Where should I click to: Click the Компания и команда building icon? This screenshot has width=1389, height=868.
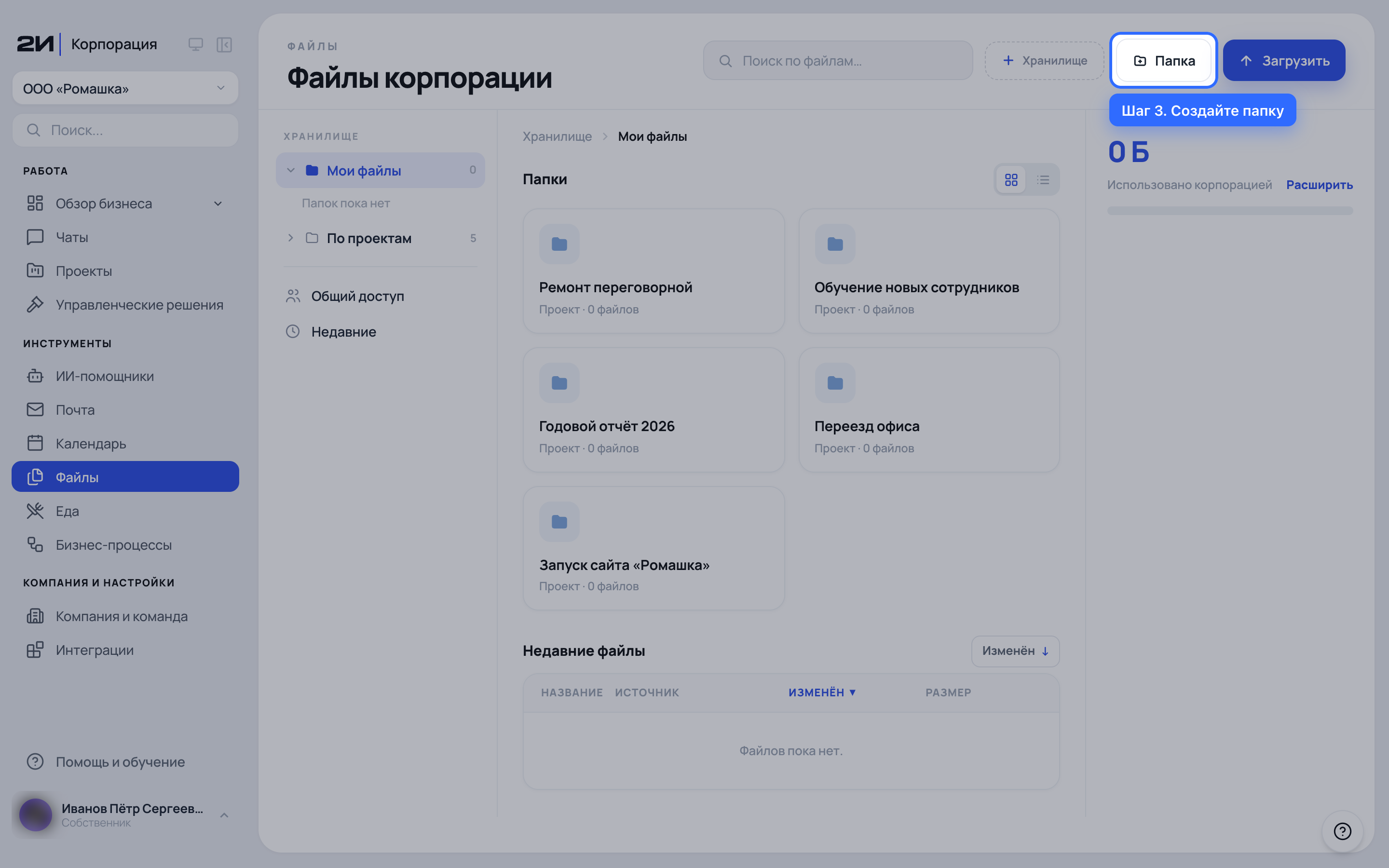[35, 616]
